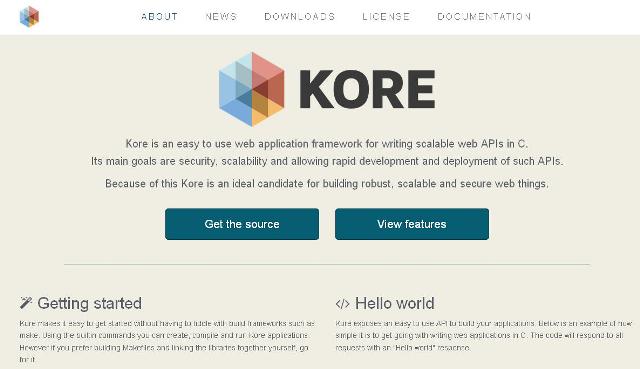Click the paragraph under Getting started
The width and height of the screenshot is (640, 369).
point(167,341)
